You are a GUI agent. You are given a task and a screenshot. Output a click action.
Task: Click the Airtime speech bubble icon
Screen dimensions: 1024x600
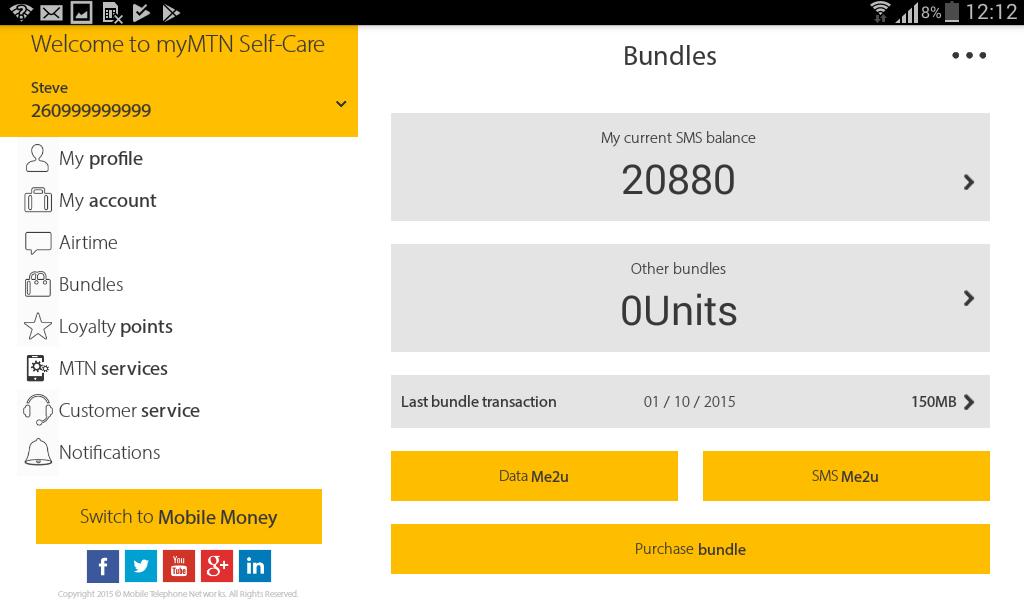[x=37, y=241]
